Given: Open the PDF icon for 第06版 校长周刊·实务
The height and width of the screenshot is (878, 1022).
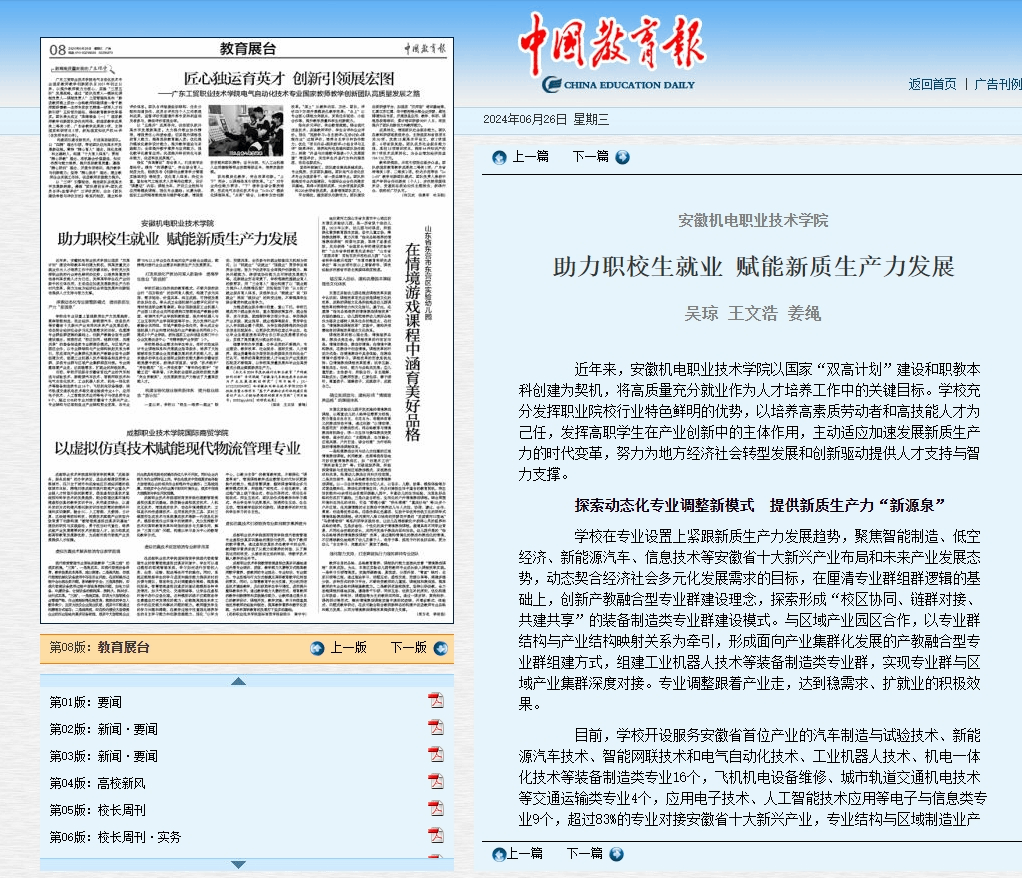Looking at the screenshot, I should click(435, 836).
